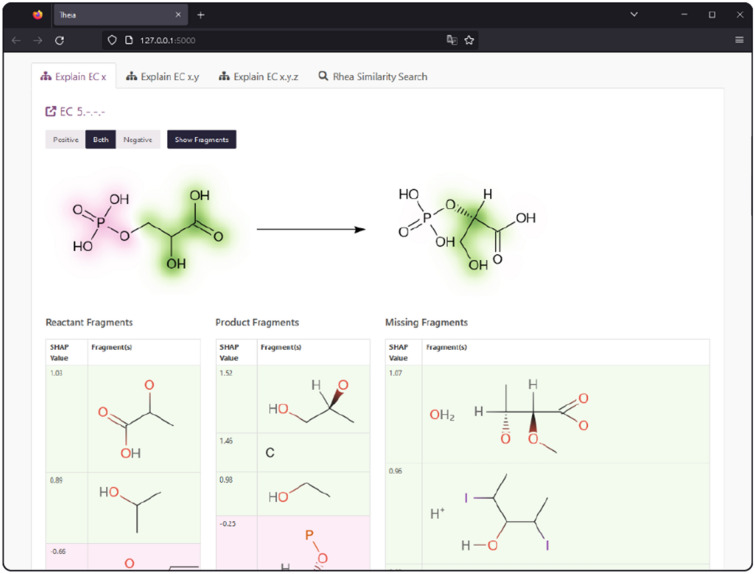
Task: Close the Thea browser tab
Action: point(179,15)
